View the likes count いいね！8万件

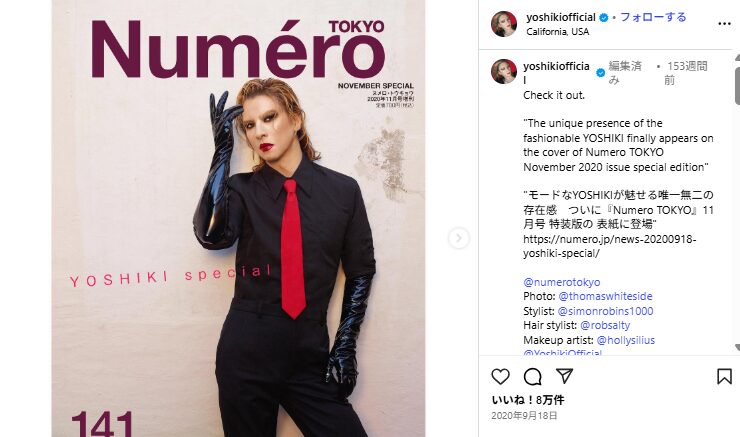[528, 400]
